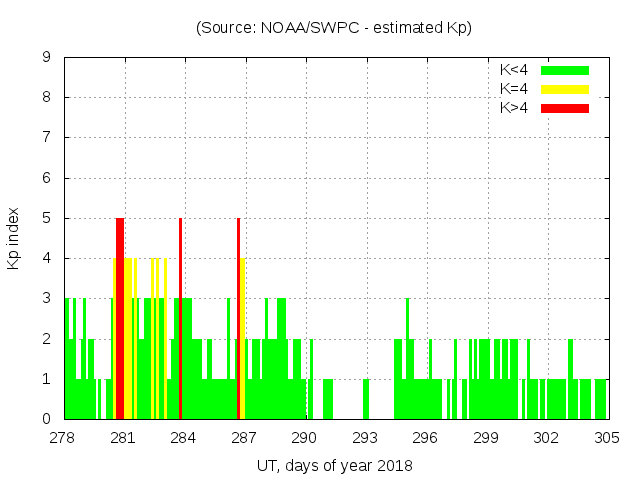Click the yellow bar right of day 287 red bar
The width and height of the screenshot is (640, 480).
coord(243,338)
